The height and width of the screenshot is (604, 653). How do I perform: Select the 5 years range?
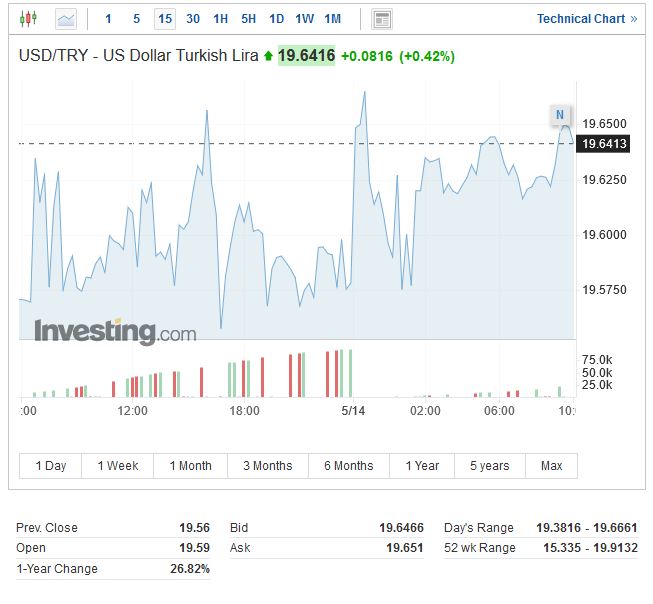490,466
